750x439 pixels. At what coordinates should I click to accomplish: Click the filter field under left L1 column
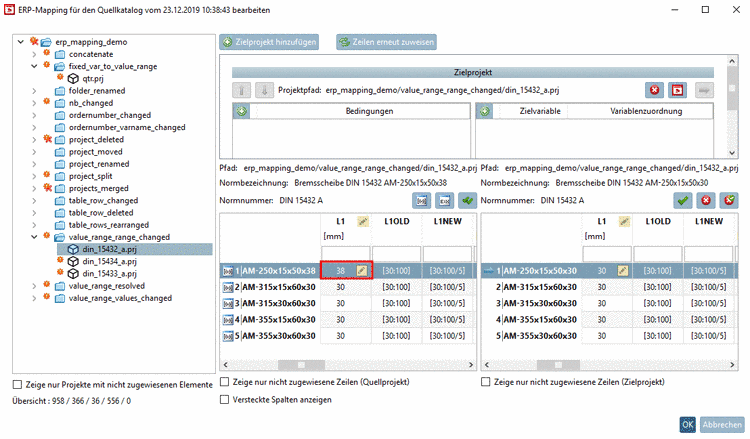point(345,254)
